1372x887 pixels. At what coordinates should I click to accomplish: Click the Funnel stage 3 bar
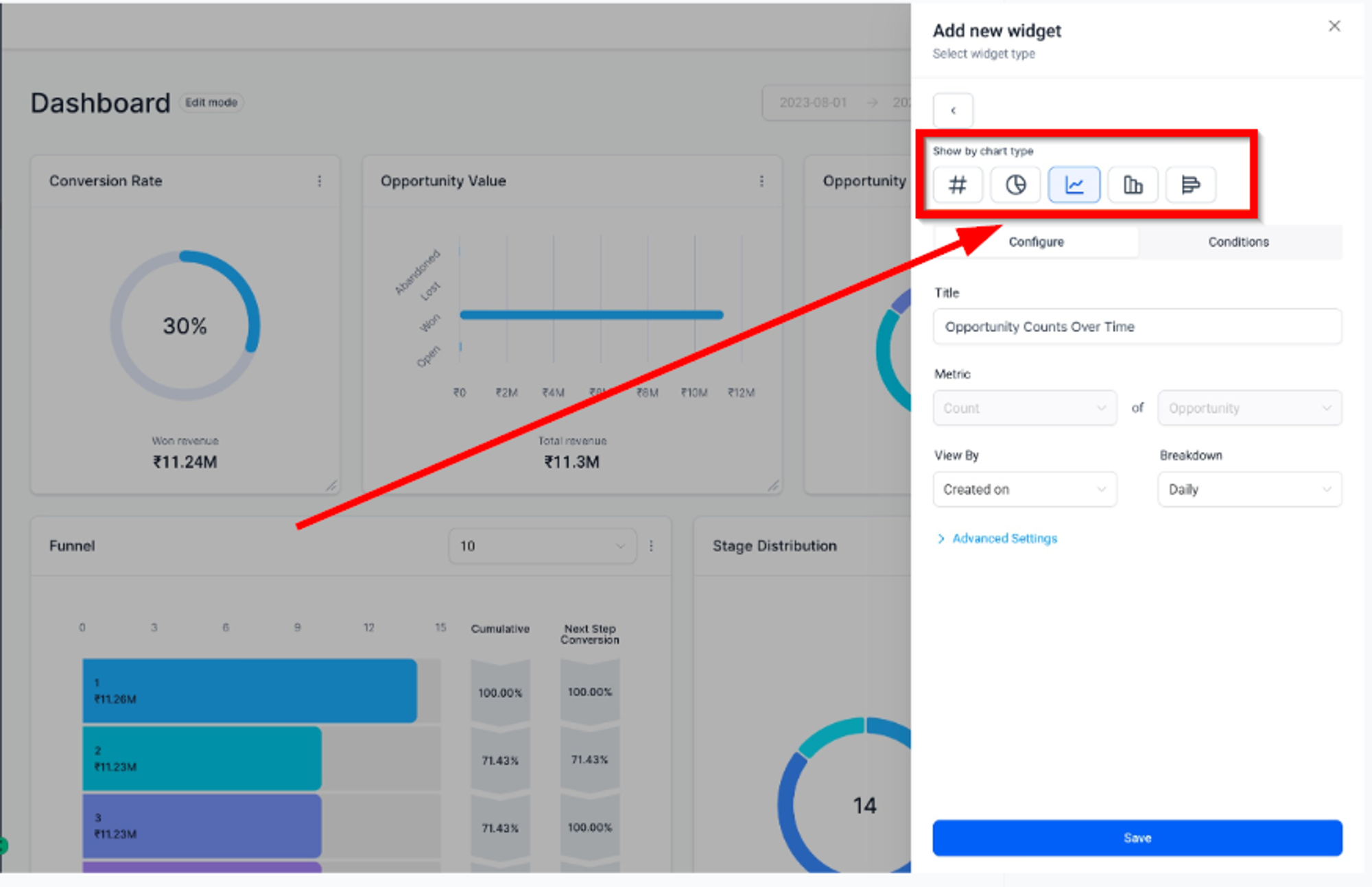click(202, 826)
